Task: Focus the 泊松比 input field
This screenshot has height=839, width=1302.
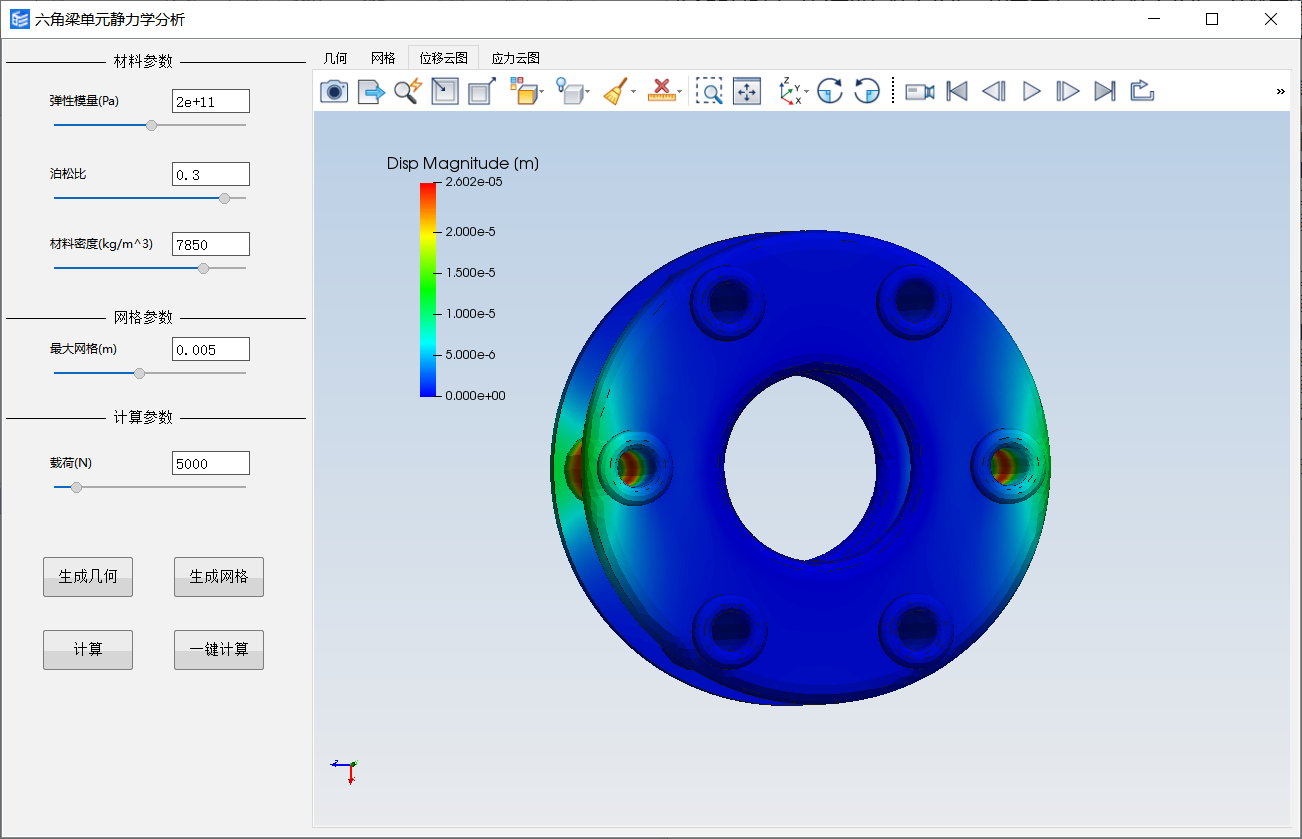Action: tap(211, 174)
